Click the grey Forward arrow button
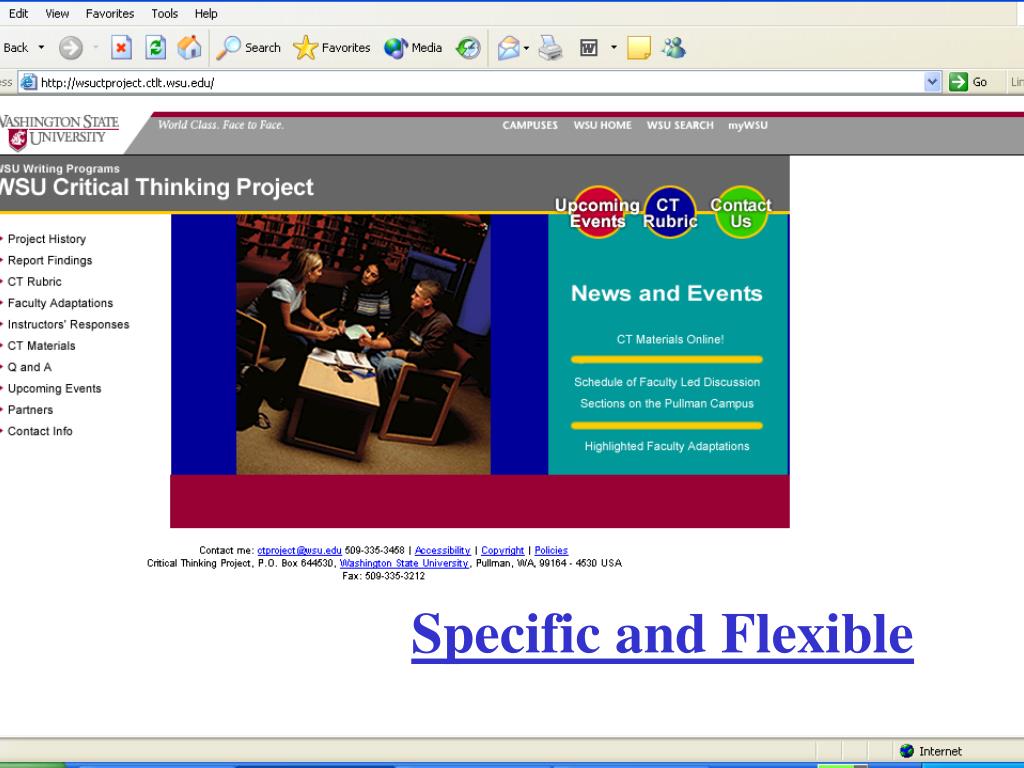This screenshot has width=1024, height=768. coord(71,48)
